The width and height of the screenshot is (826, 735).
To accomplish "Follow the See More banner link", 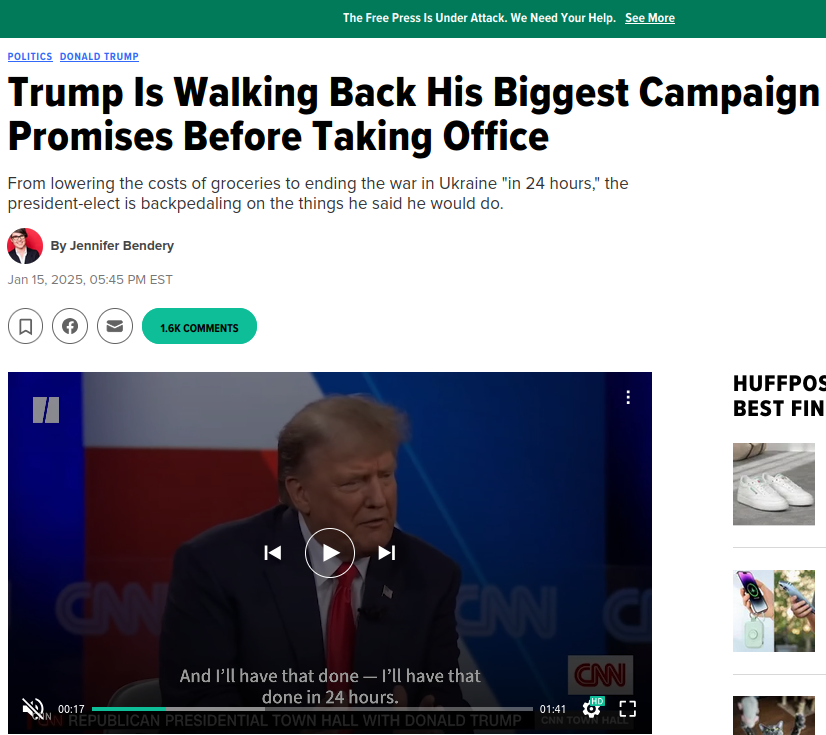I will click(650, 18).
